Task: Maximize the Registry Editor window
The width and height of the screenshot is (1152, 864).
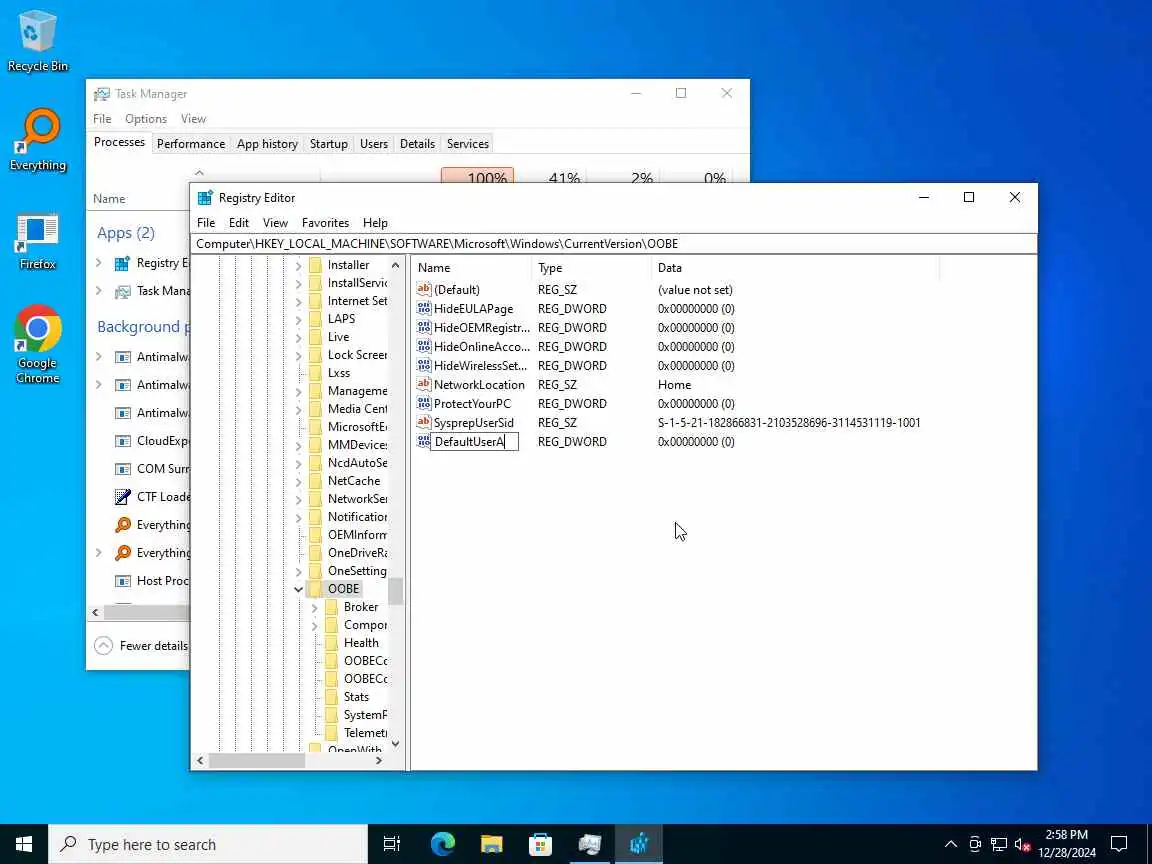Action: point(969,198)
